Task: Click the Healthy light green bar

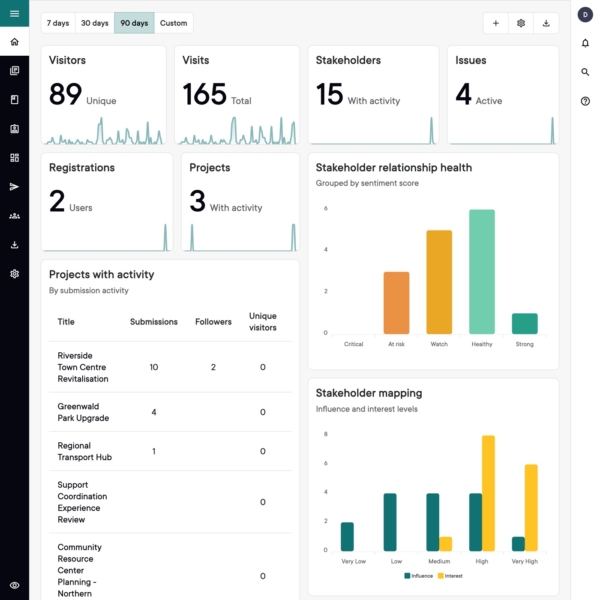Action: click(482, 272)
